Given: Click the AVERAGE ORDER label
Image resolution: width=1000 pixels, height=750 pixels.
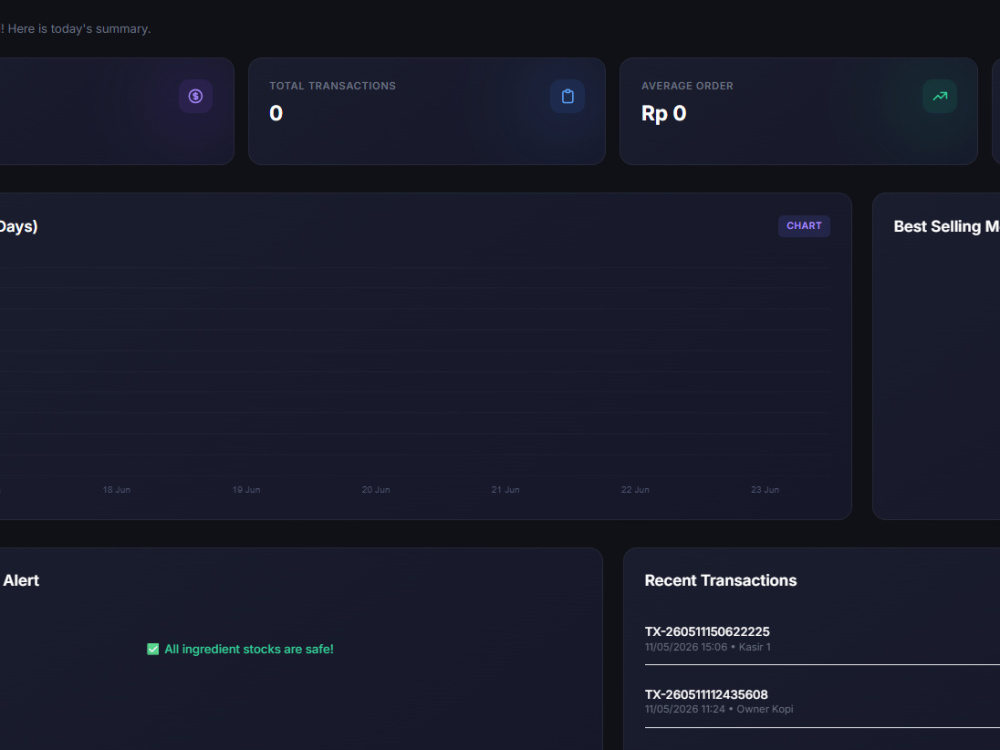Looking at the screenshot, I should [x=687, y=86].
